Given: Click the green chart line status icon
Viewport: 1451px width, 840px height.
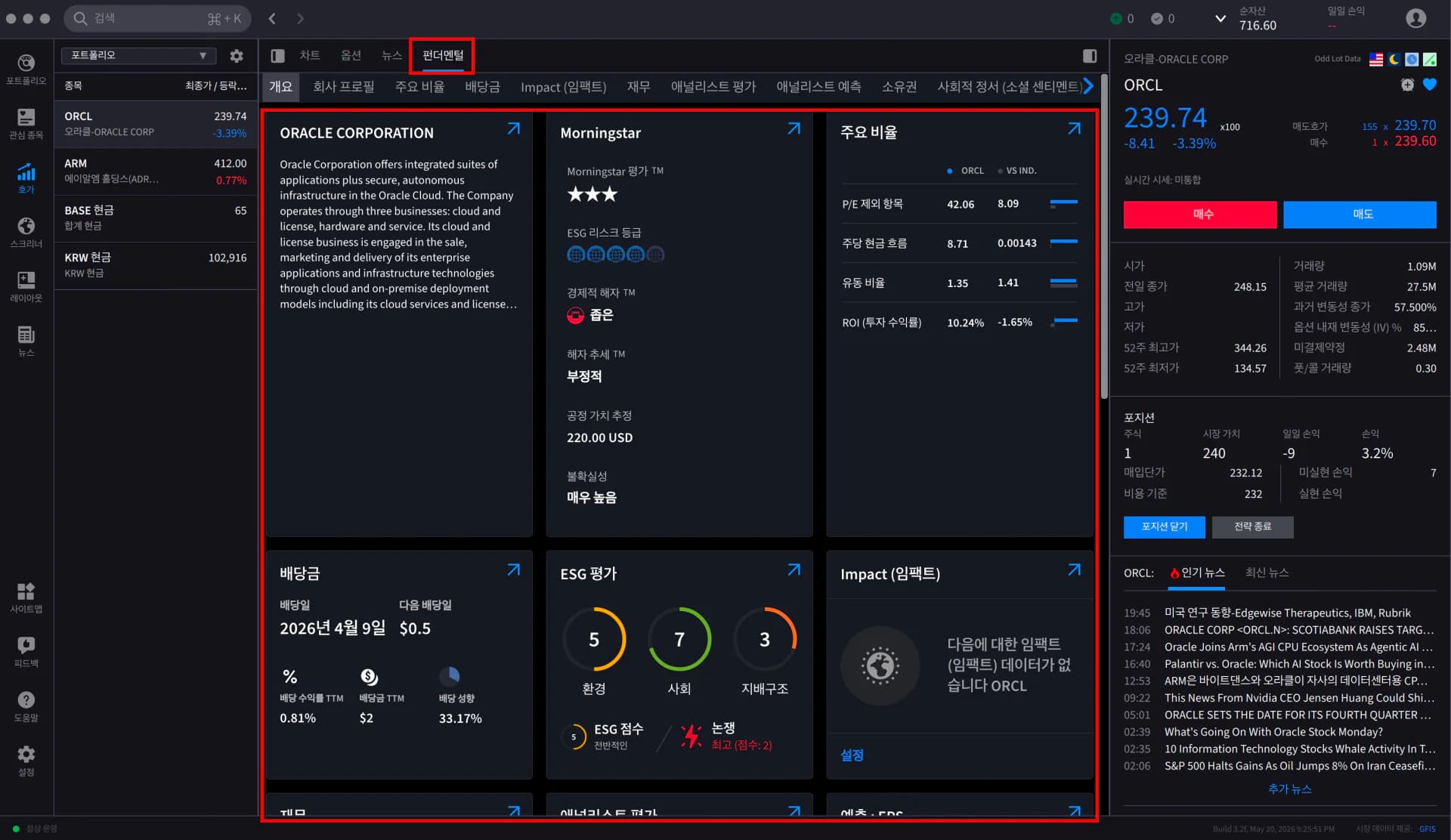Looking at the screenshot, I should (1430, 59).
